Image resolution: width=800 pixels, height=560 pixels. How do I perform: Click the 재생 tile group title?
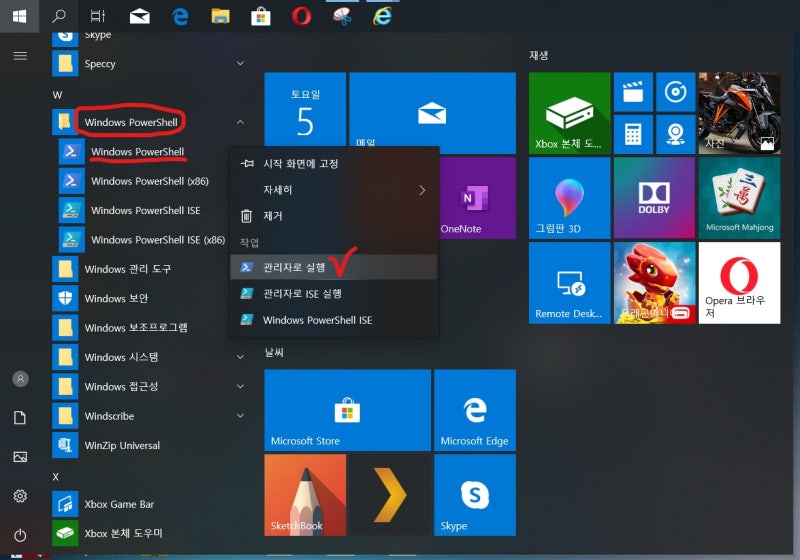[538, 55]
